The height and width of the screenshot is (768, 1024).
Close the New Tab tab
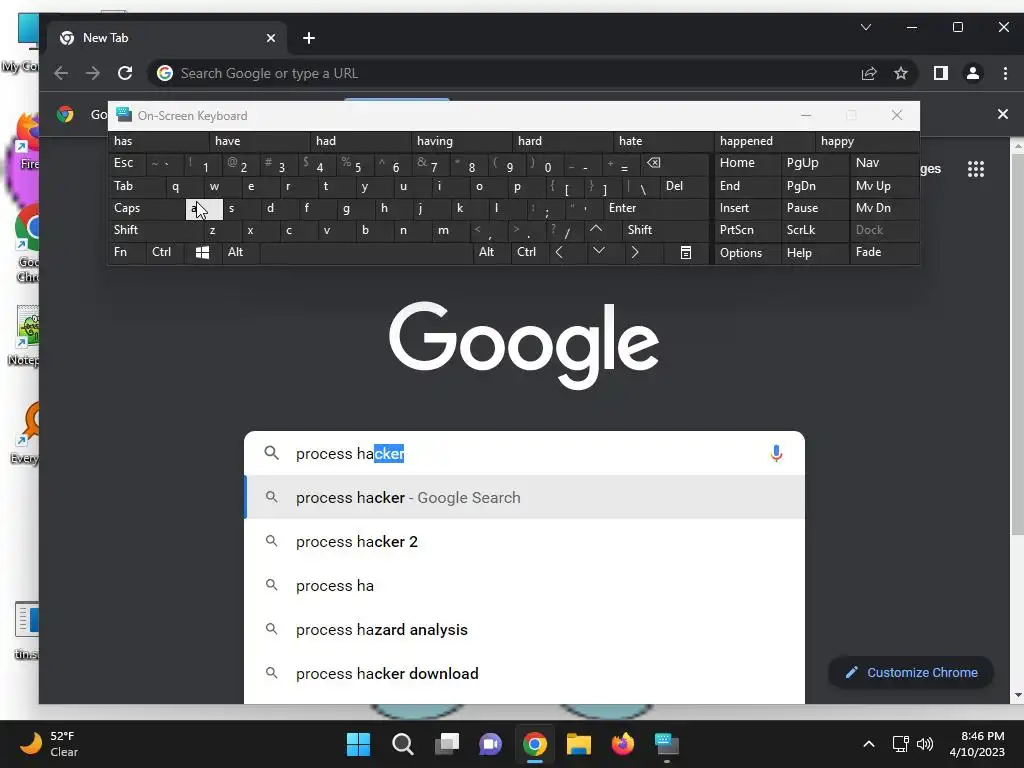tap(270, 38)
